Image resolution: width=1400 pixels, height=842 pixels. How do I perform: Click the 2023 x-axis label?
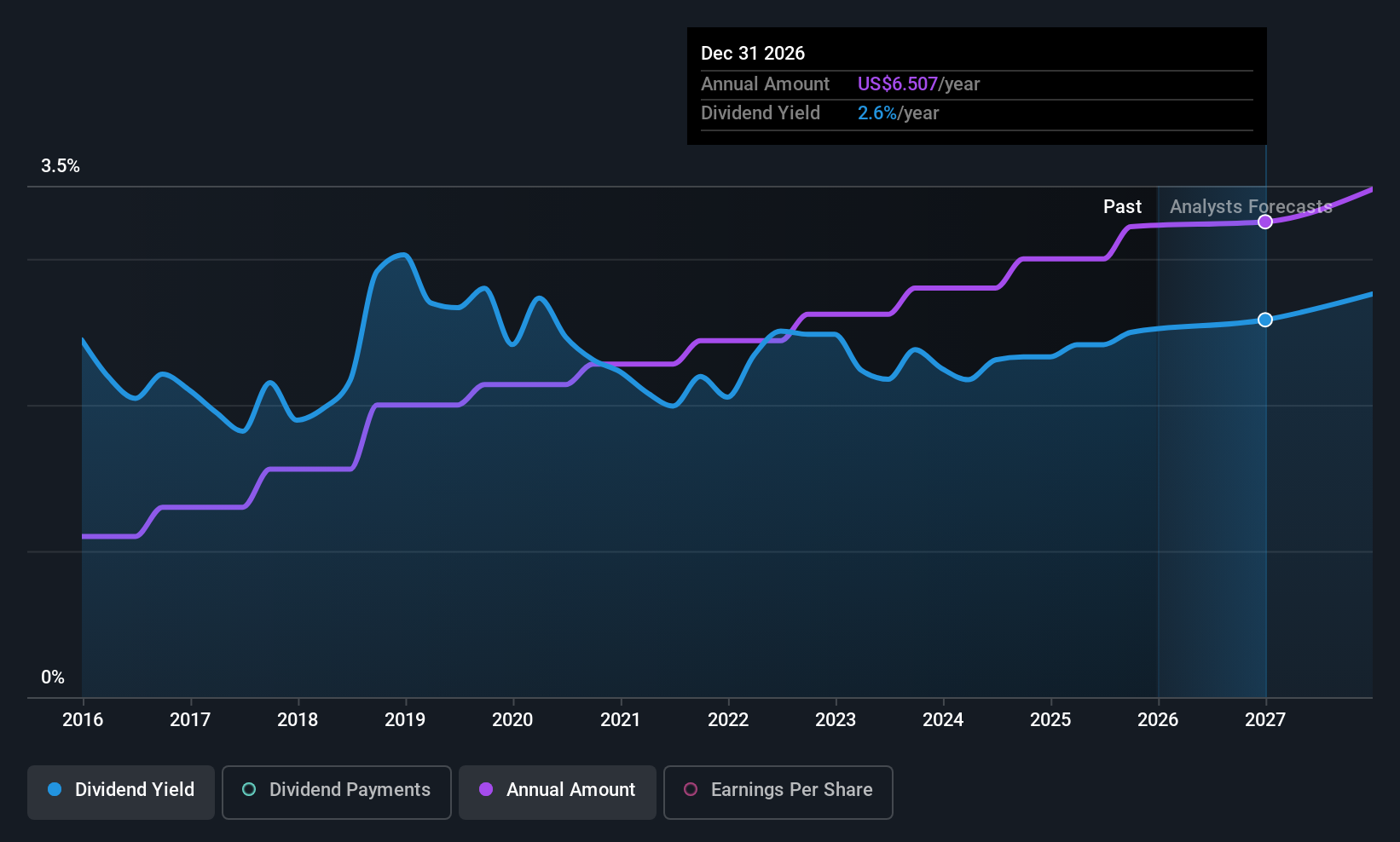point(836,719)
